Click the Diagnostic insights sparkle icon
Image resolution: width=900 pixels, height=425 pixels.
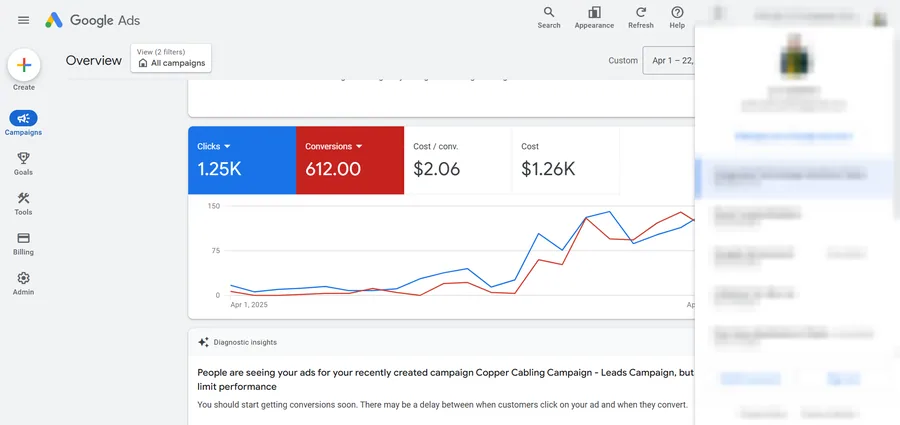[x=203, y=342]
